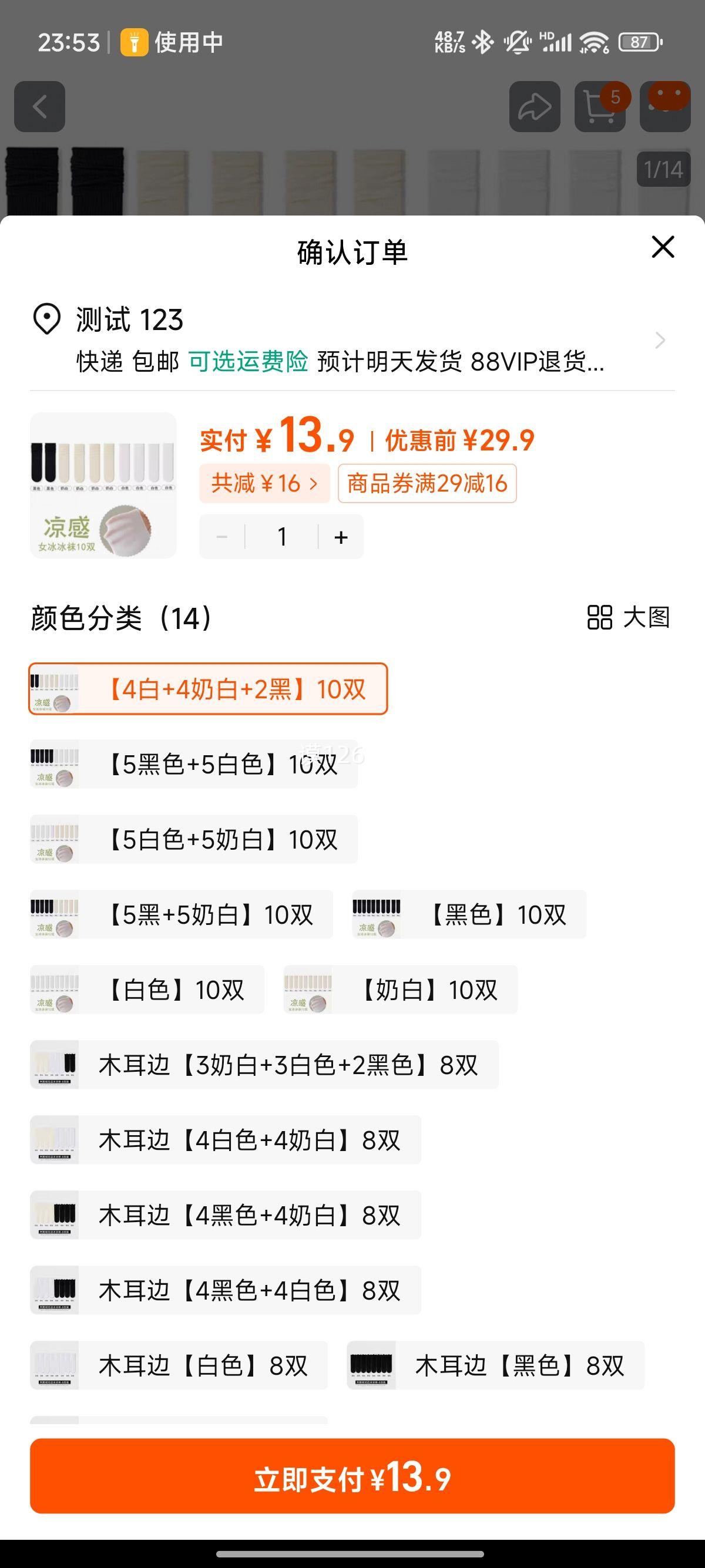The image size is (705, 1568).
Task: Select 【5黑色+5白色】10双 option
Action: coord(194,764)
